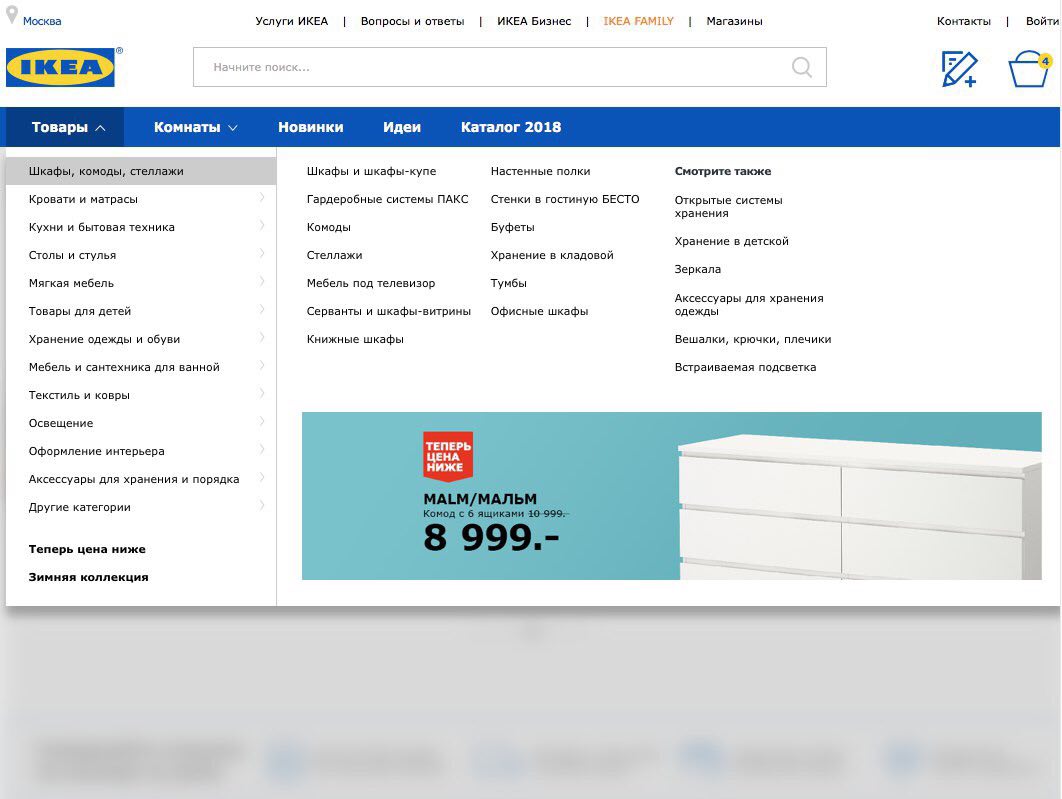The height and width of the screenshot is (799, 1062).
Task: Open Стеллажи subcategory
Action: 335,255
